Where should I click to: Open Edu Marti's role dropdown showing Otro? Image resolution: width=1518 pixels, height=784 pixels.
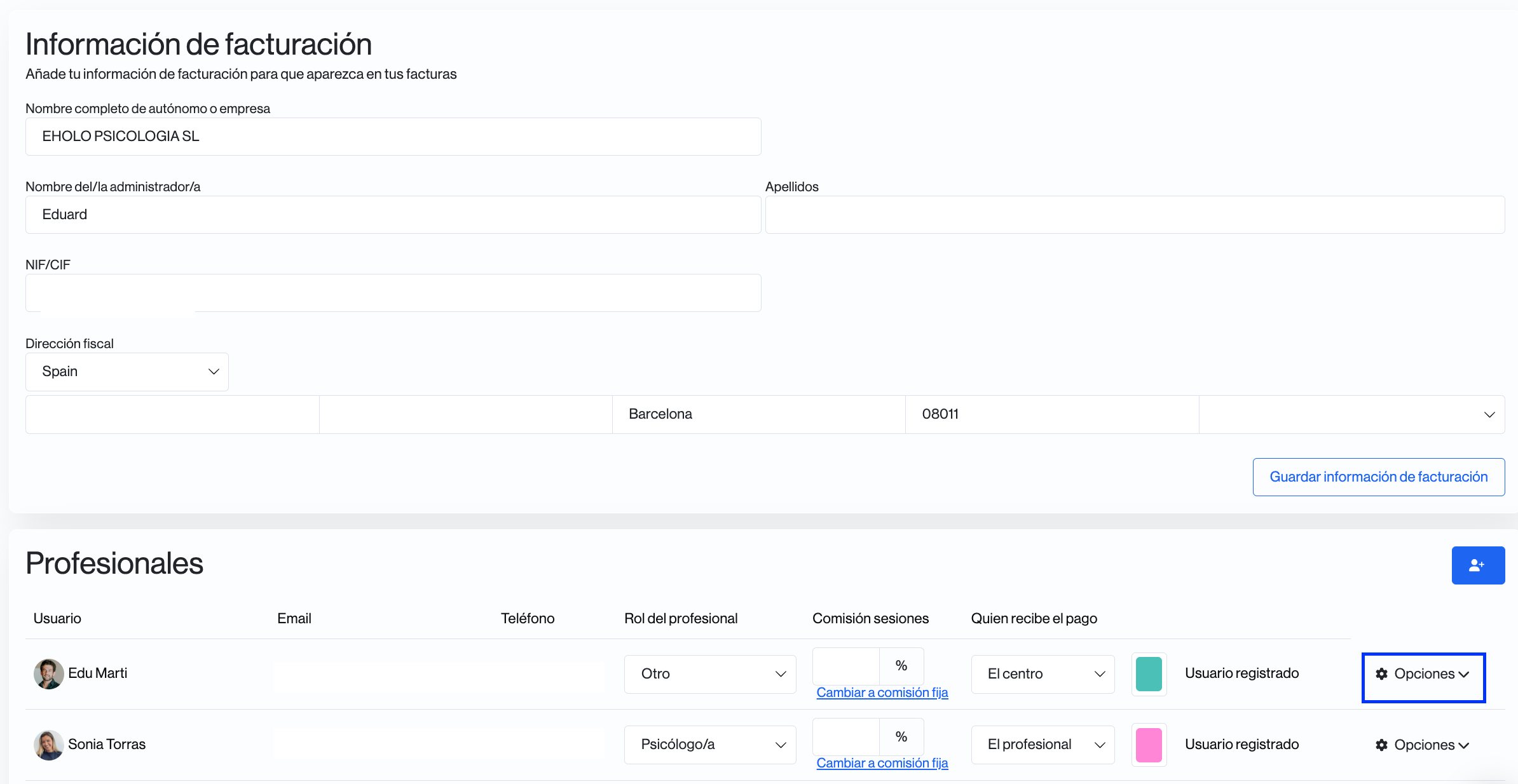tap(709, 674)
